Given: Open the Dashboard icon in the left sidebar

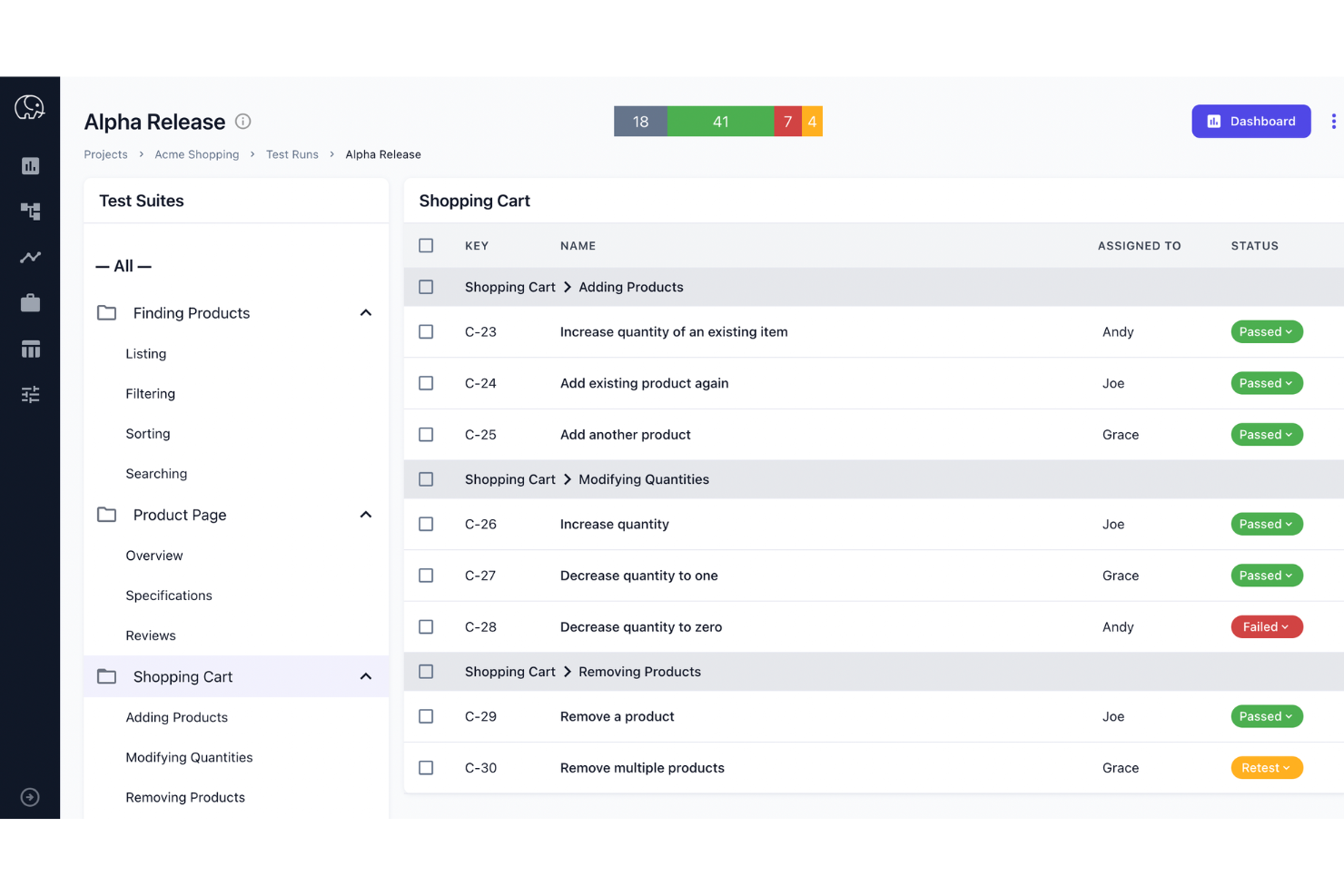Looking at the screenshot, I should click(x=30, y=166).
